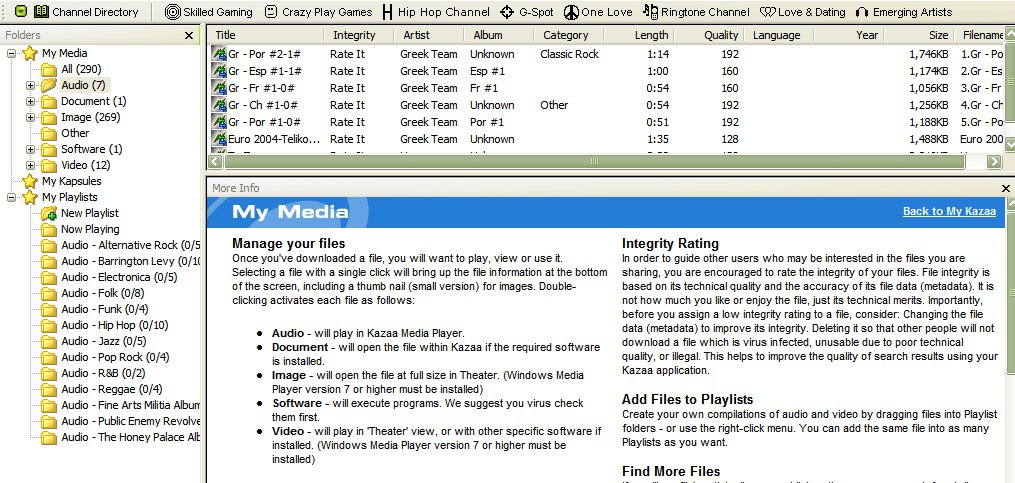Close the Folders panel
The height and width of the screenshot is (483, 1015).
click(x=189, y=36)
